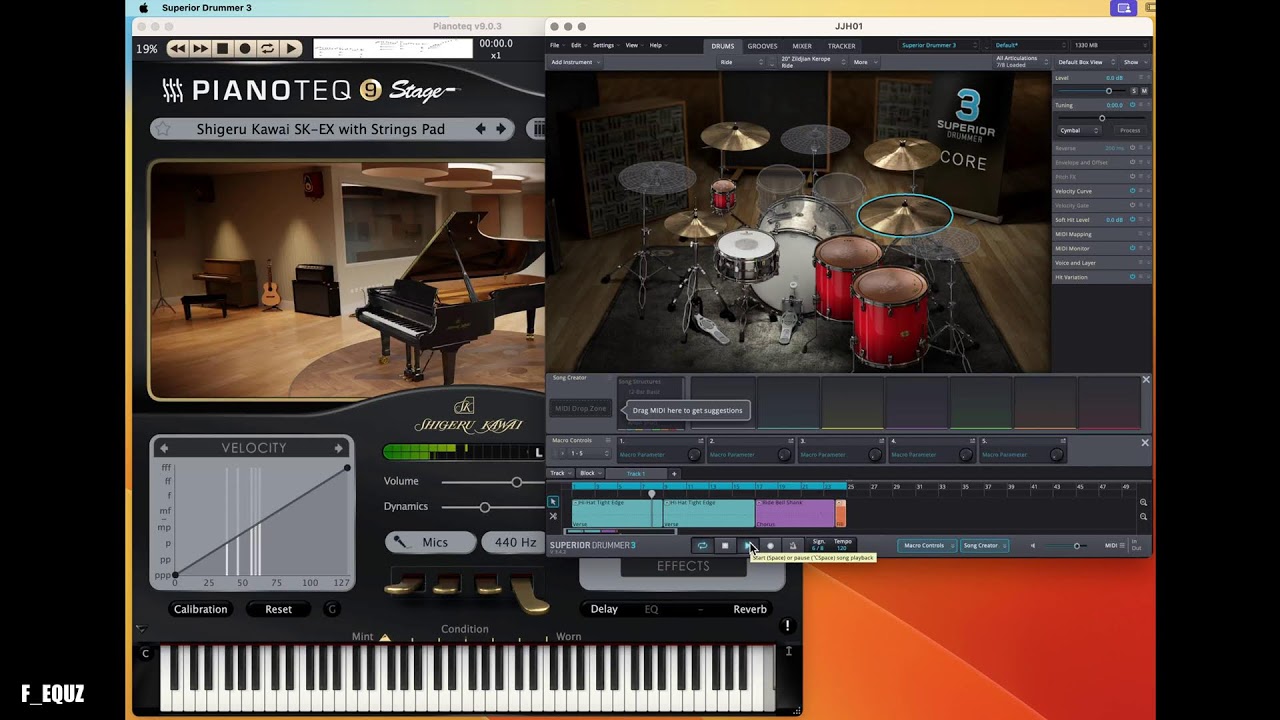Mark the Shigeru Kawai preset as favorite

tap(164, 129)
